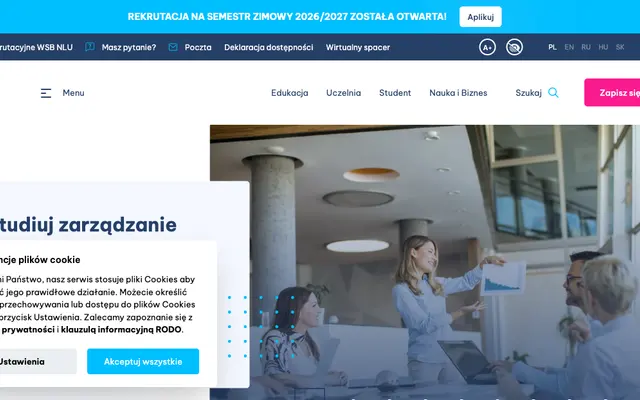640x400 pixels.
Task: Click the chat bubble icon before Masz pytanie
Action: [x=90, y=47]
